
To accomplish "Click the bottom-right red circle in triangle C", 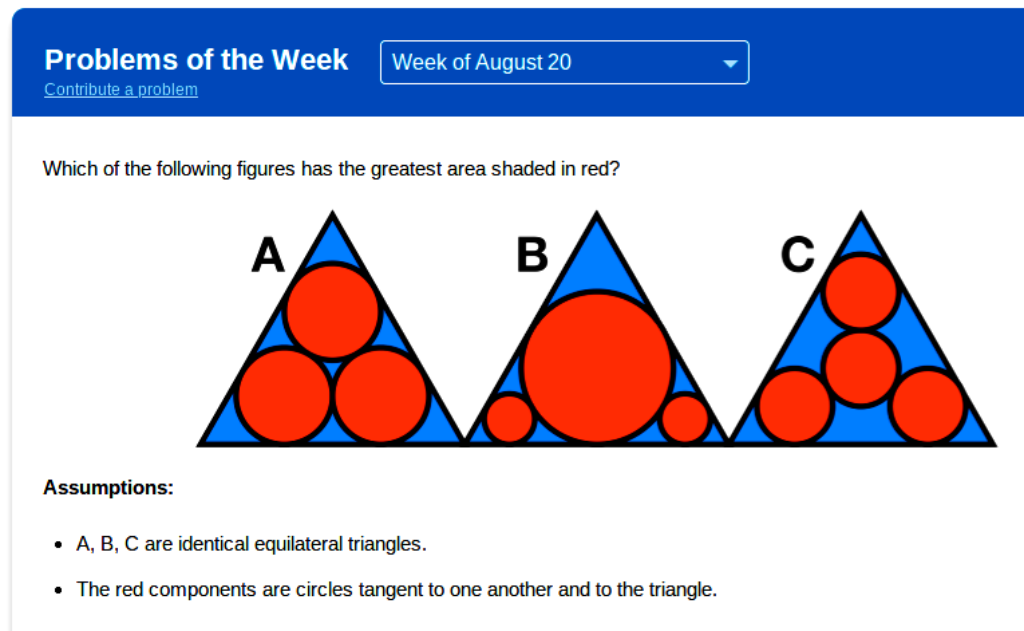I will coord(927,406).
